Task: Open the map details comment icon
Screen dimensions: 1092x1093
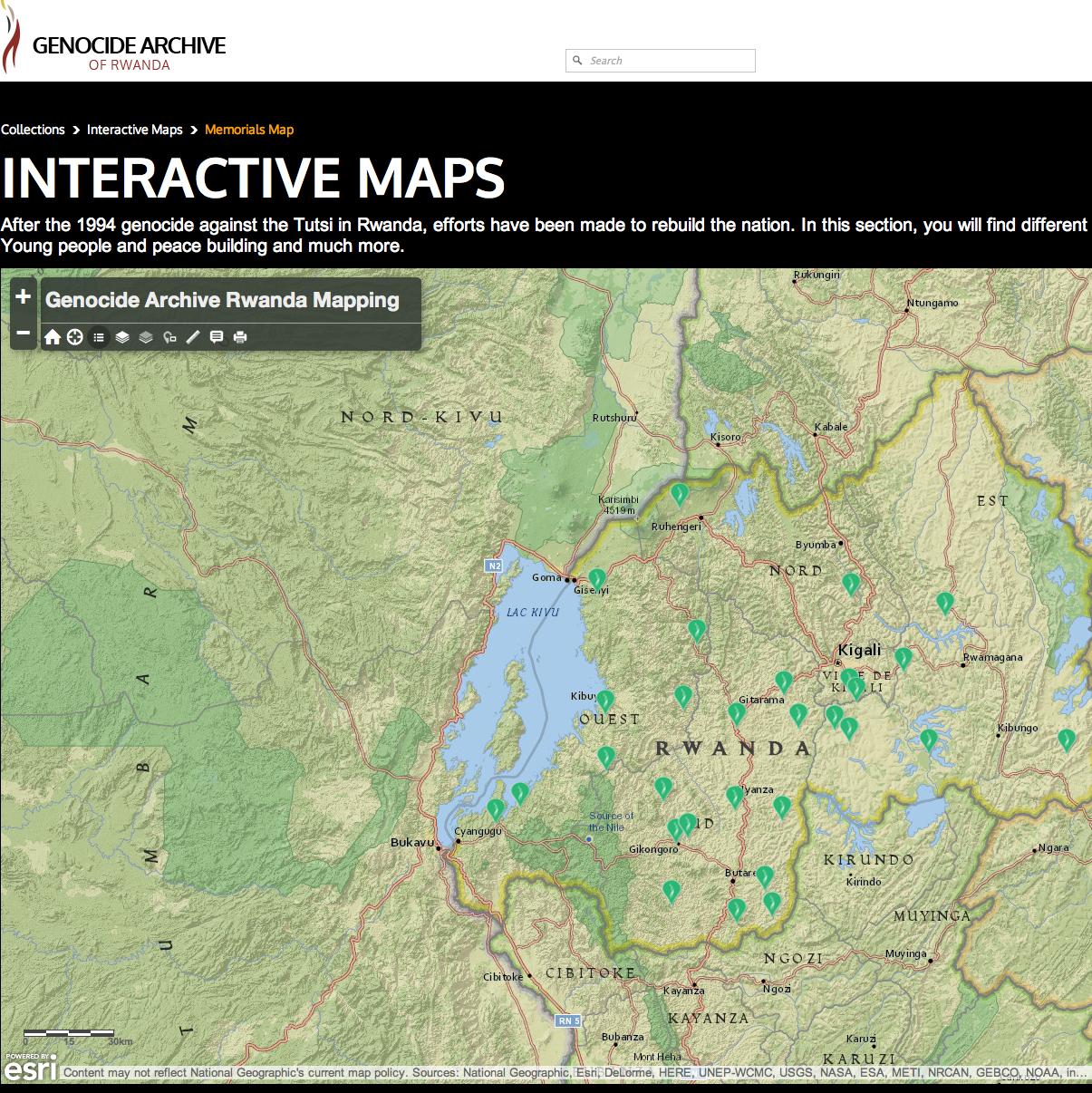Action: pos(217,337)
